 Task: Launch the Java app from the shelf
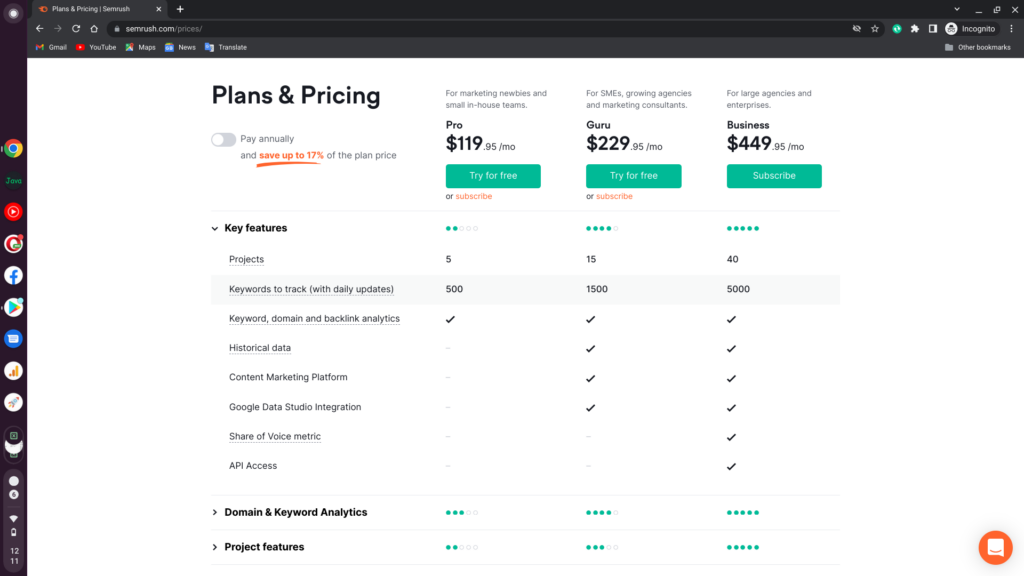(x=14, y=180)
